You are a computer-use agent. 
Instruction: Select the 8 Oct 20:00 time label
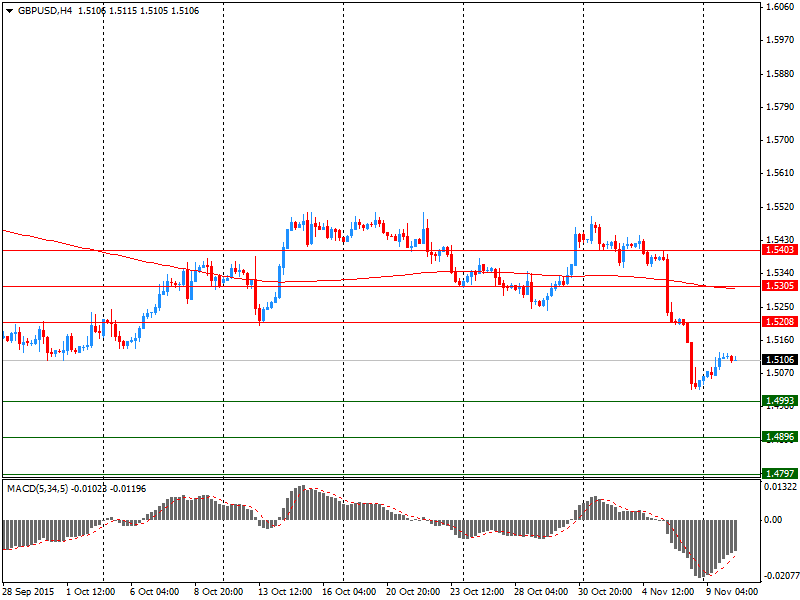(x=219, y=592)
